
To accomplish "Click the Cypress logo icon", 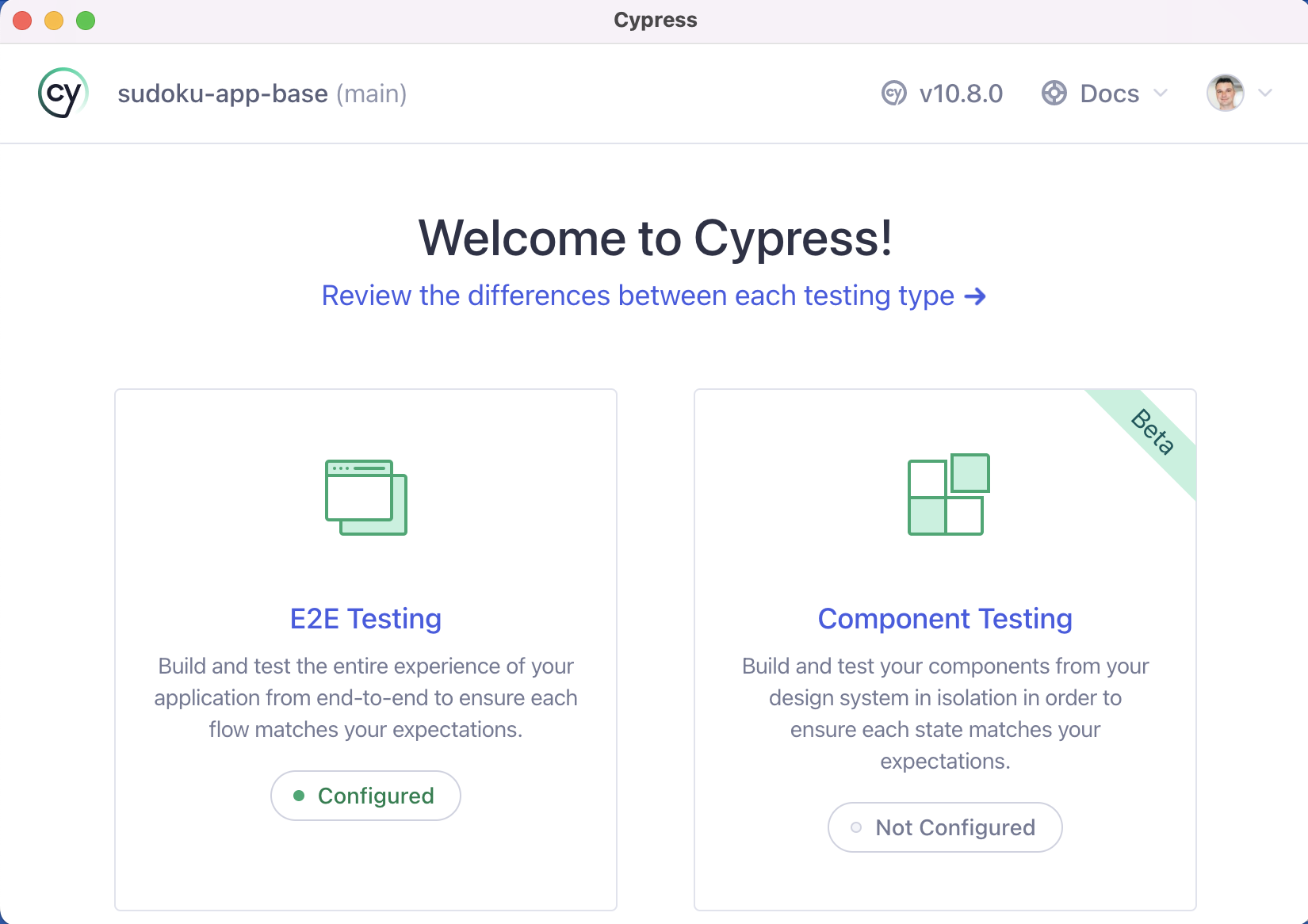I will [x=63, y=94].
